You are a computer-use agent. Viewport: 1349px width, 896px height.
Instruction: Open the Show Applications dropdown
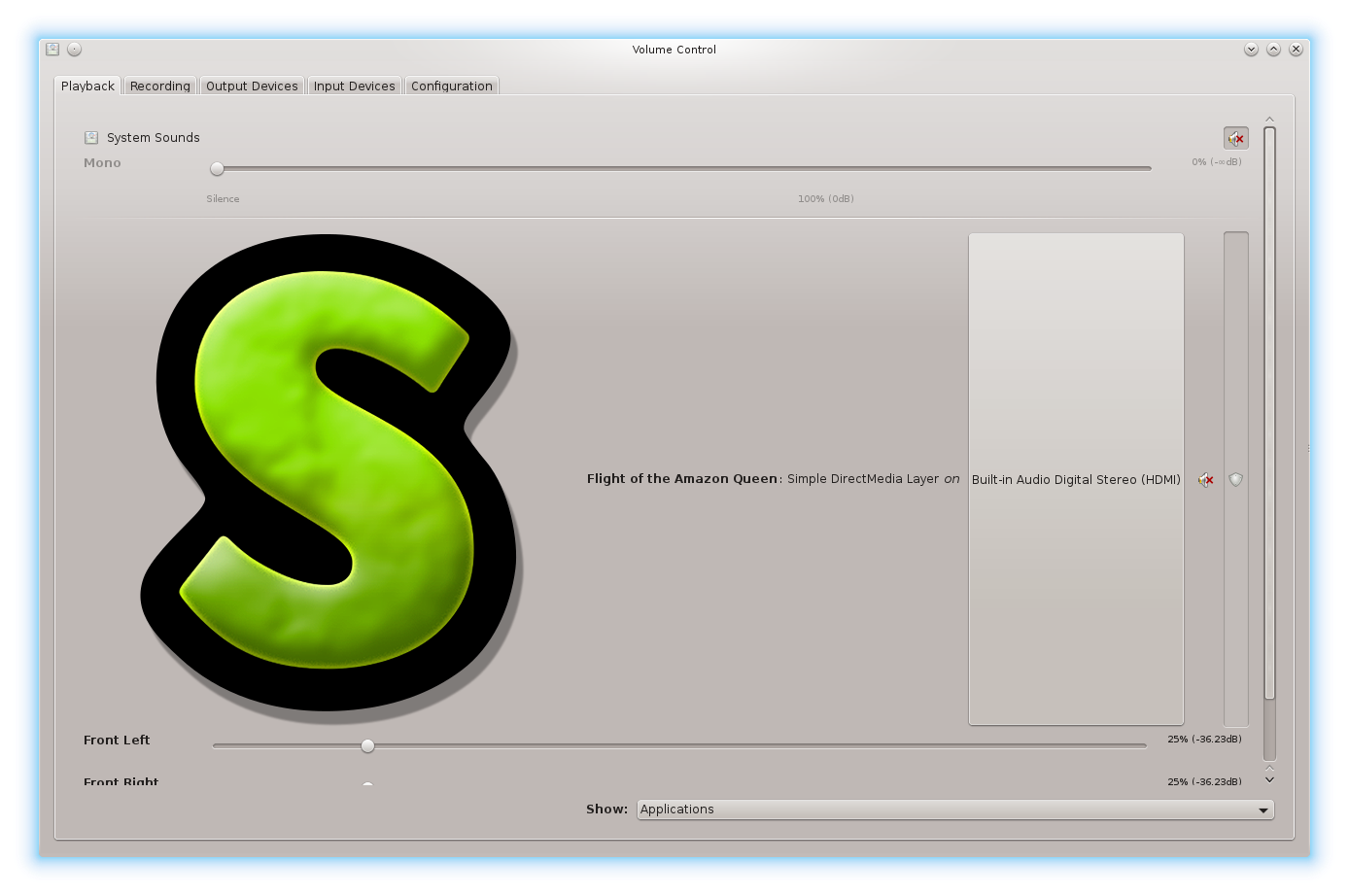(x=954, y=810)
